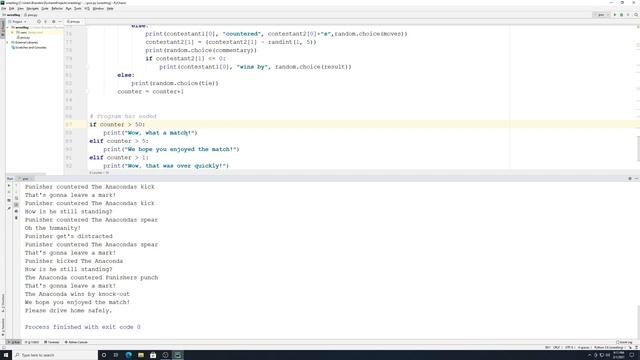640x360 pixels.
Task: Select the run tab in Run panel
Action: tap(25, 179)
